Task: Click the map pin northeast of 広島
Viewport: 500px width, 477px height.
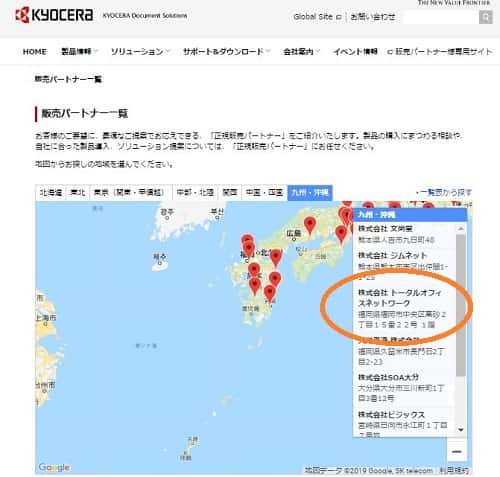Action: point(310,225)
